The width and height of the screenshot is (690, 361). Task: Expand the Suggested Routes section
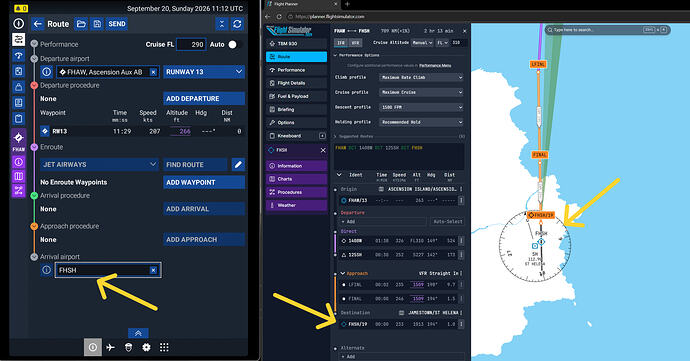(x=335, y=136)
